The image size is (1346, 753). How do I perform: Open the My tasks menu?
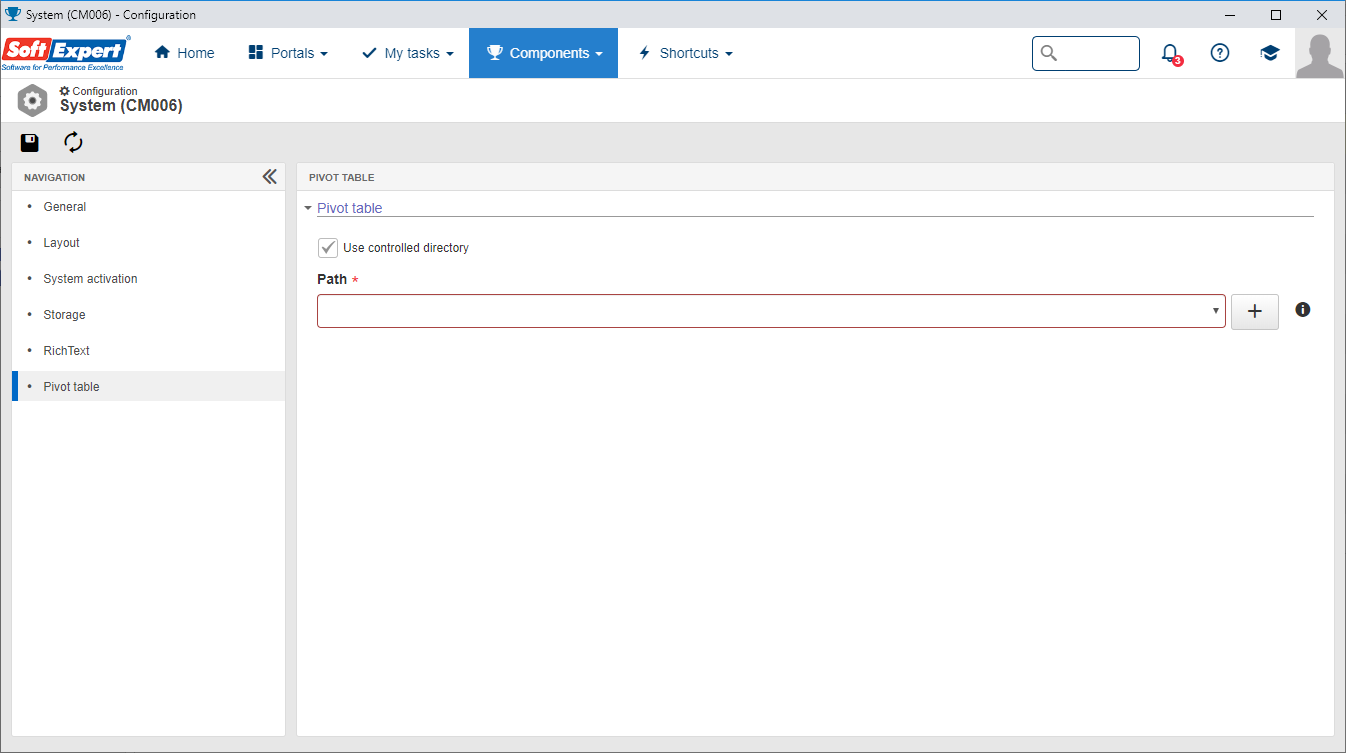407,53
